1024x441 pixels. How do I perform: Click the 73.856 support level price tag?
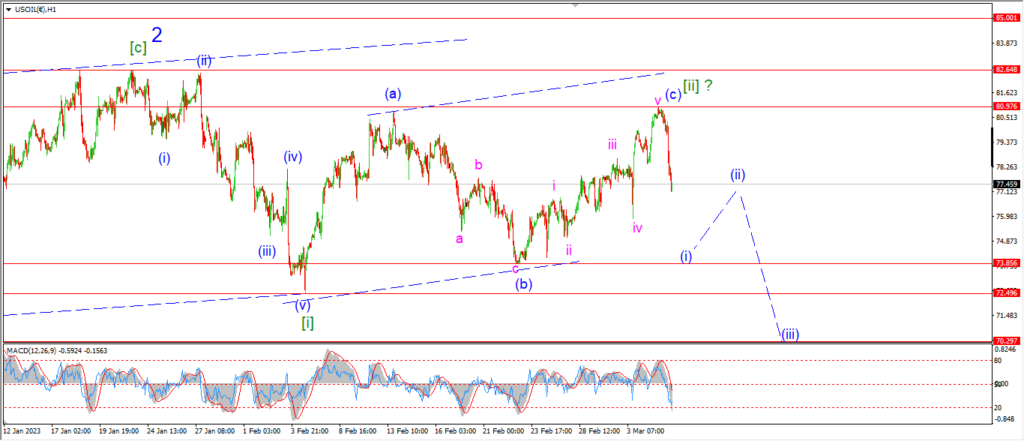[1004, 263]
